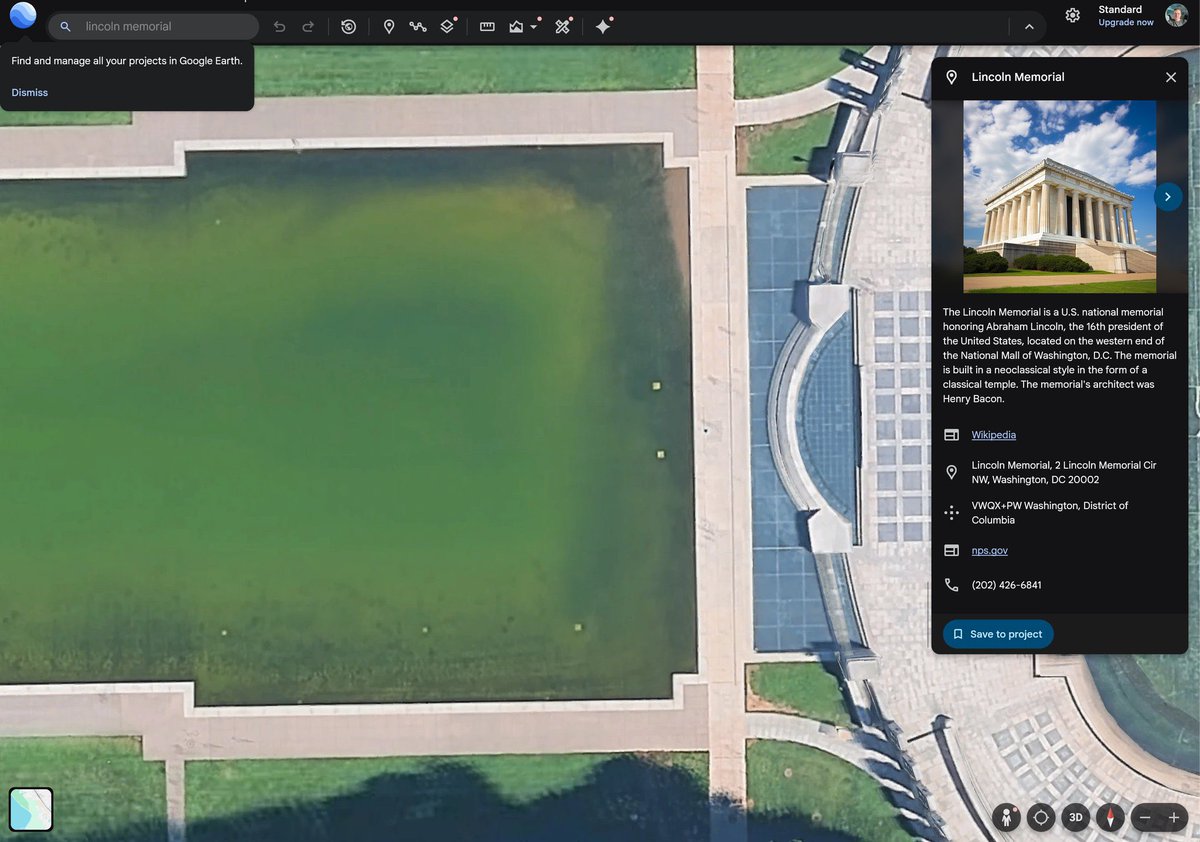Open the user profile avatar
The height and width of the screenshot is (842, 1200).
[x=1176, y=15]
